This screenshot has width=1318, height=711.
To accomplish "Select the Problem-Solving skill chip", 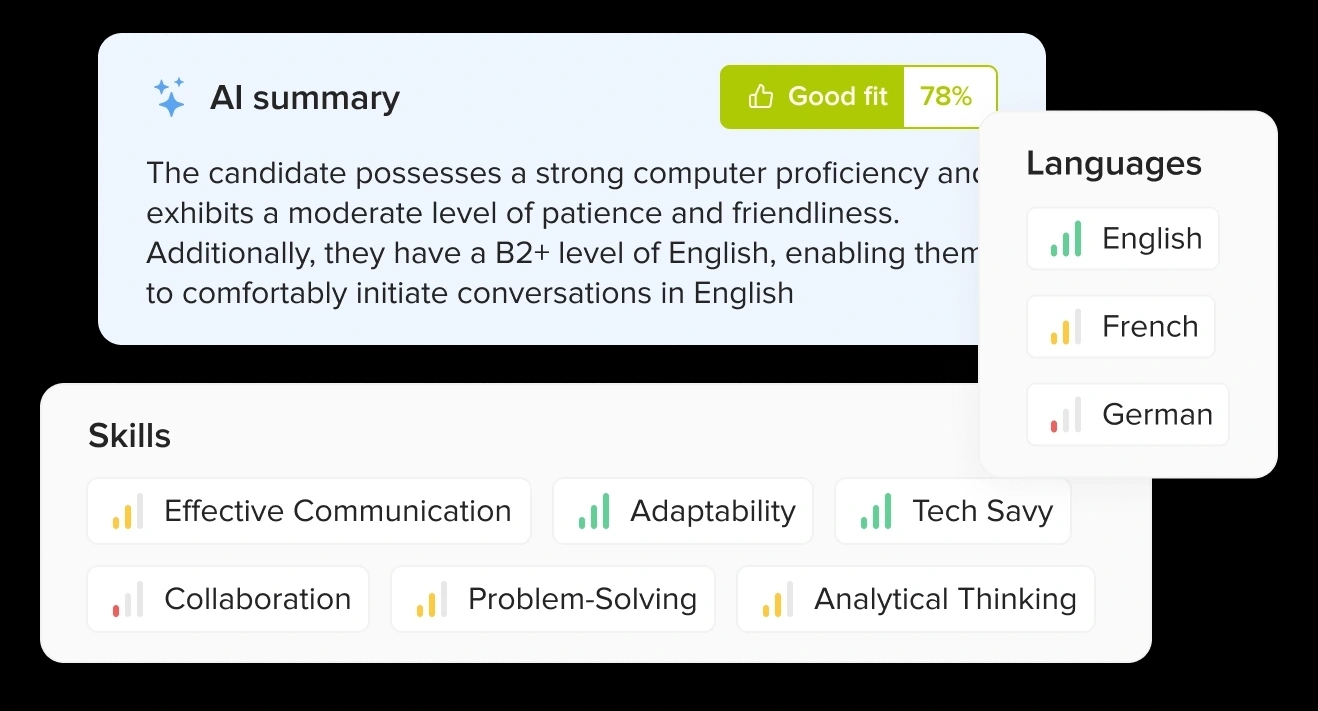I will 553,599.
